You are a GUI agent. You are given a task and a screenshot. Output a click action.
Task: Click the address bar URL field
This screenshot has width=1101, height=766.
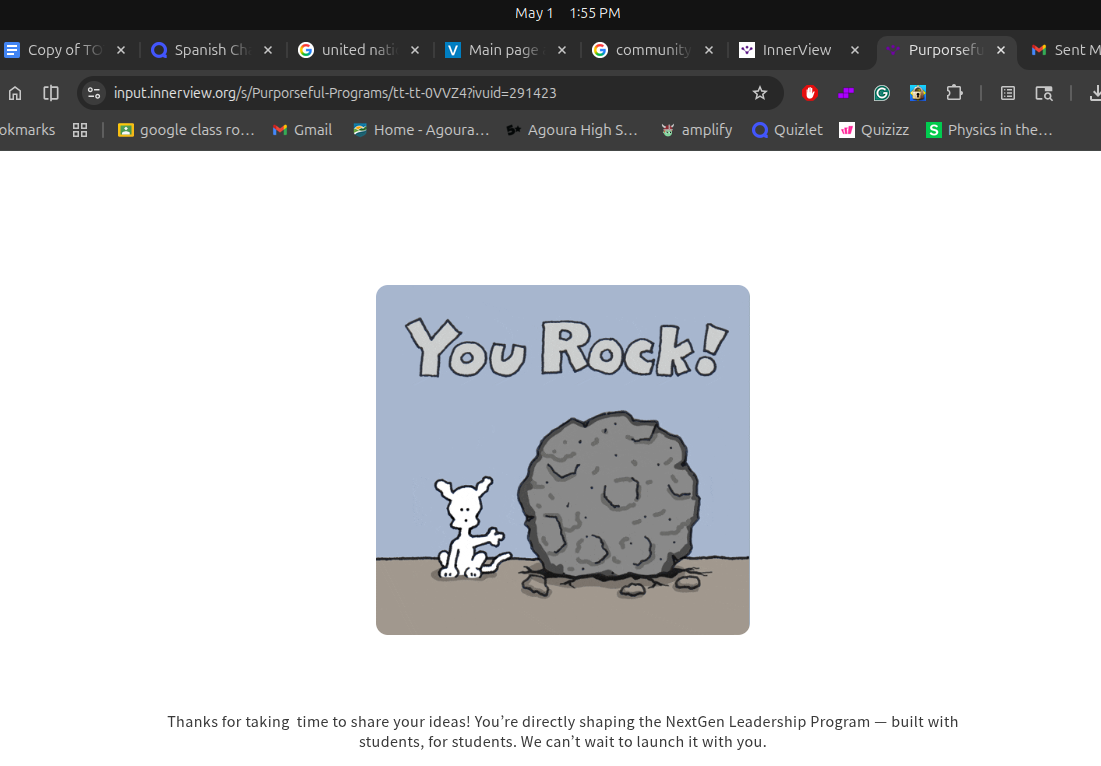coord(430,93)
